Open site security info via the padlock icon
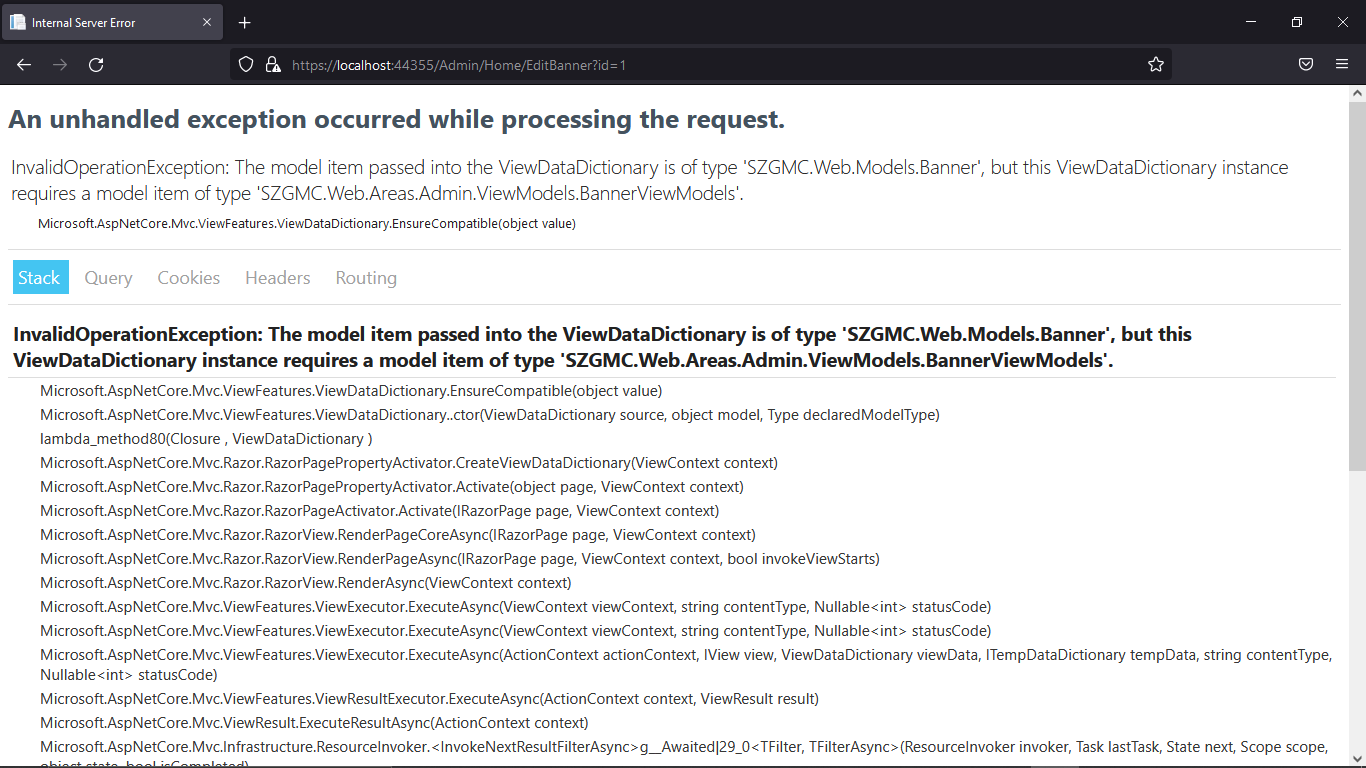Screen dimensions: 1366x768 [x=272, y=64]
